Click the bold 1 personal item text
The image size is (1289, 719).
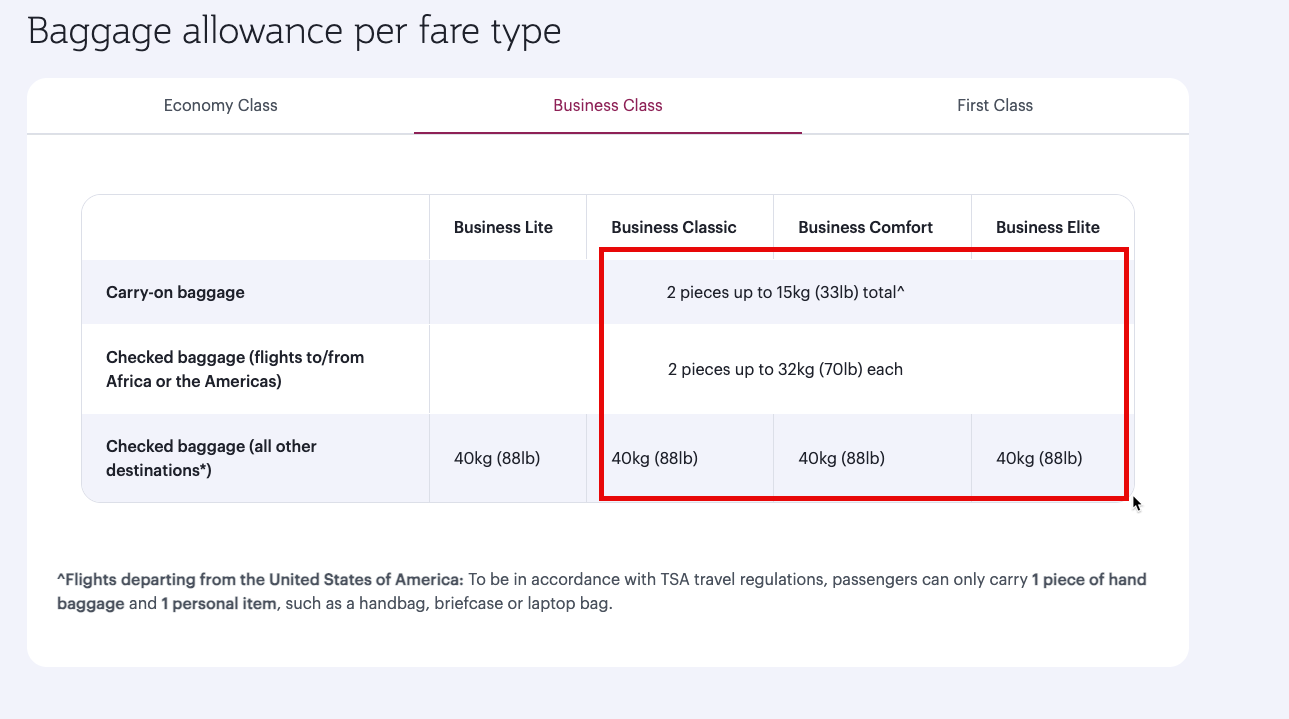tap(218, 604)
